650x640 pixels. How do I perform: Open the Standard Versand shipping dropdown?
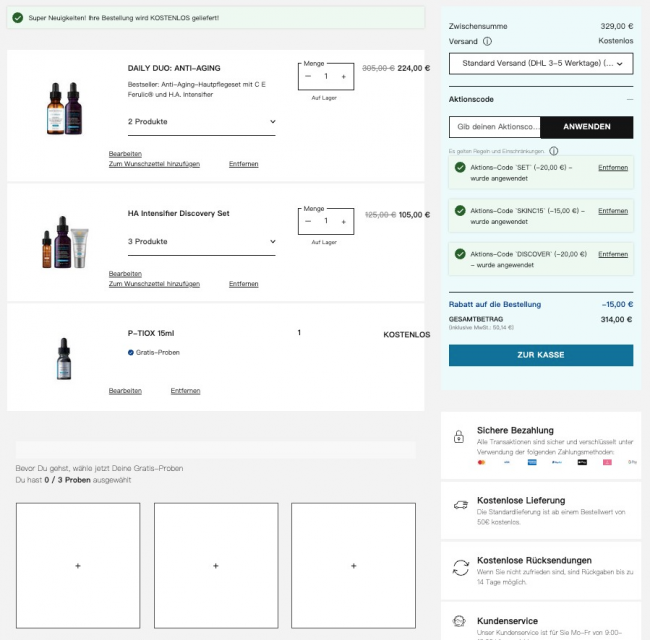540,64
